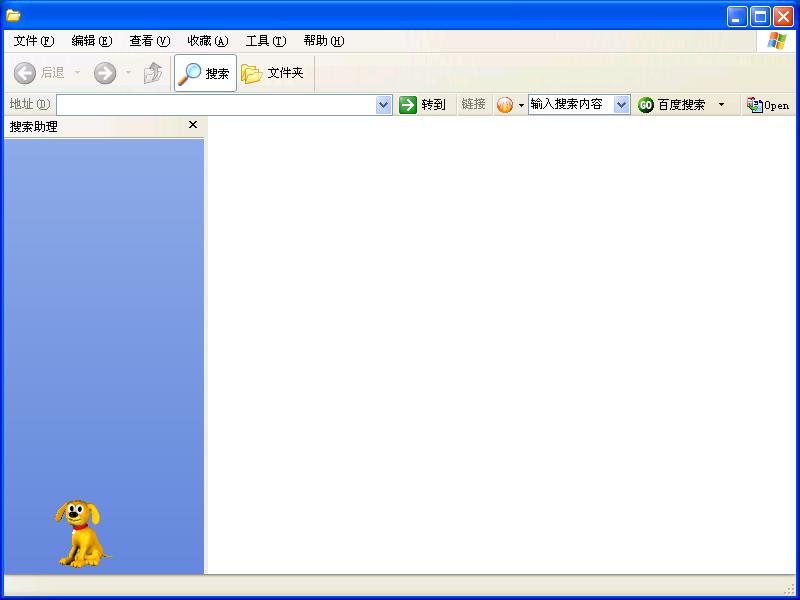This screenshot has width=800, height=600.
Task: Open dropdown arrow next to 百度搜索
Action: tap(721, 105)
